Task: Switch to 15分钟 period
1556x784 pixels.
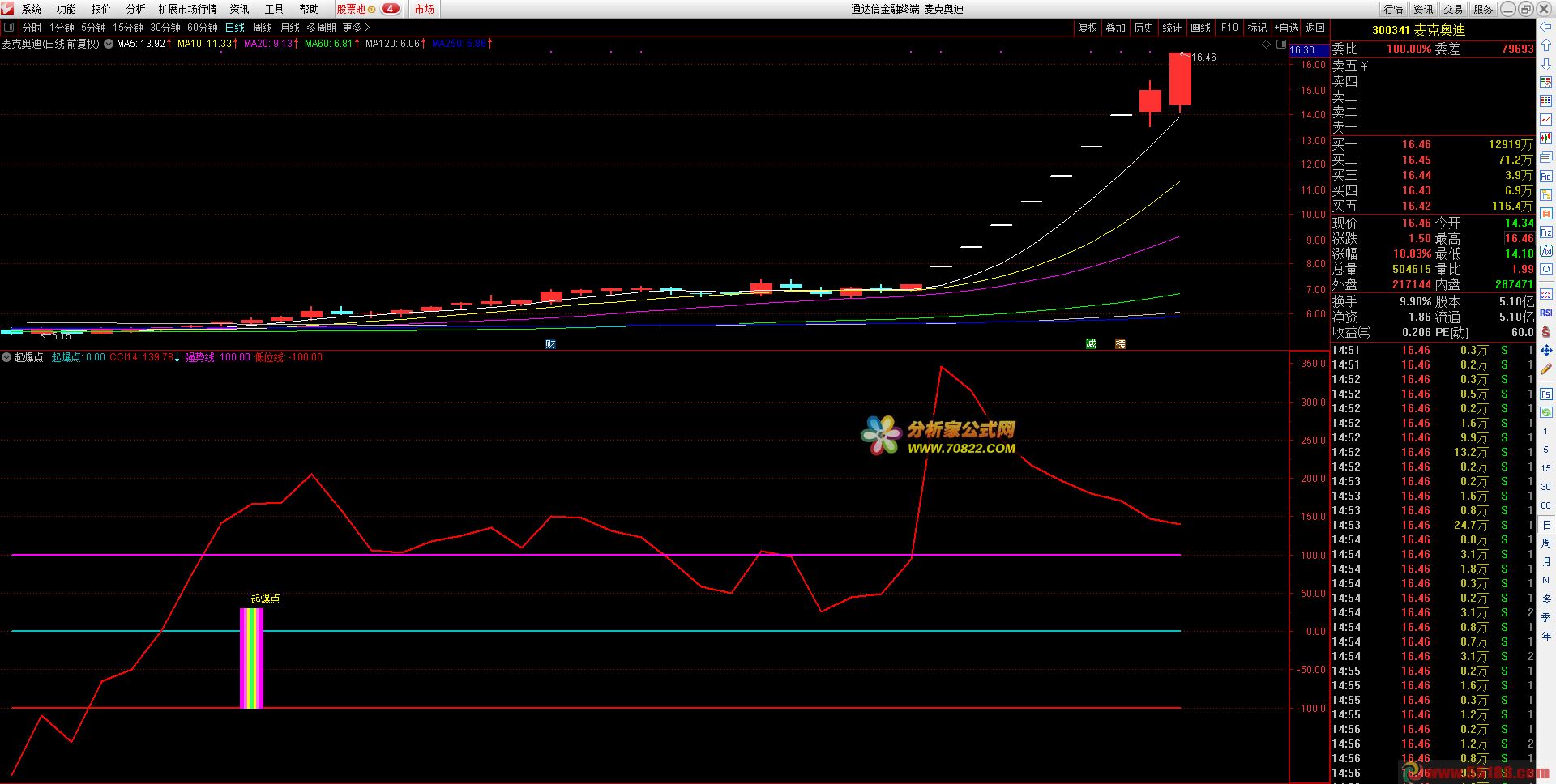Action: (128, 28)
